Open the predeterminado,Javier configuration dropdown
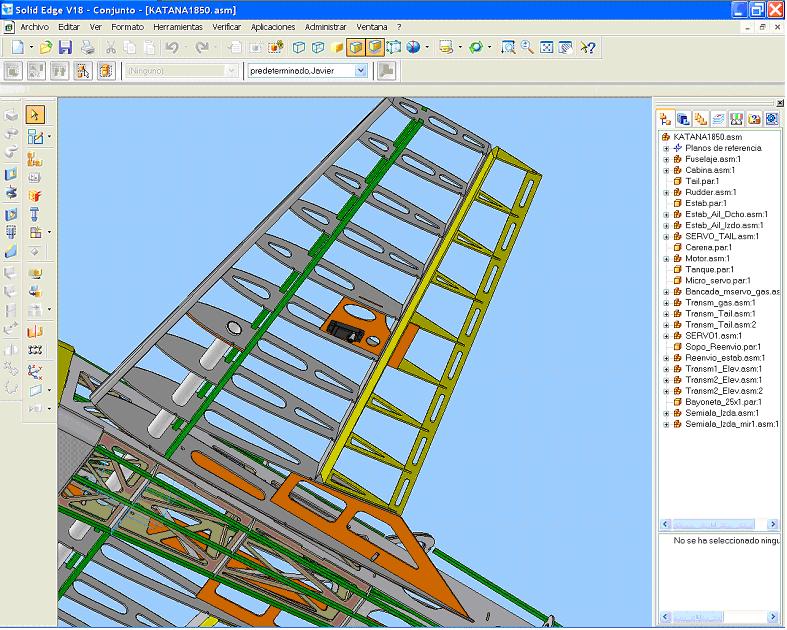This screenshot has height=630, width=787. (x=361, y=71)
